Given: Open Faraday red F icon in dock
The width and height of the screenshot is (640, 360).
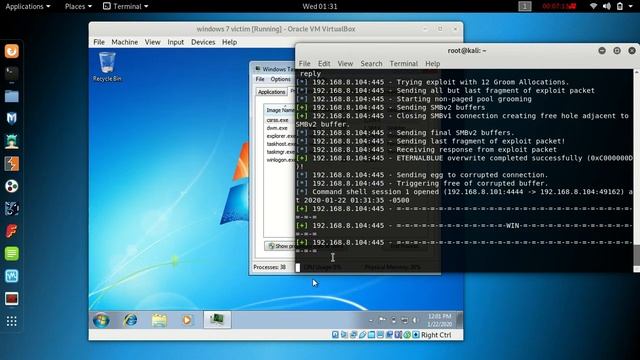Looking at the screenshot, I should (x=11, y=231).
